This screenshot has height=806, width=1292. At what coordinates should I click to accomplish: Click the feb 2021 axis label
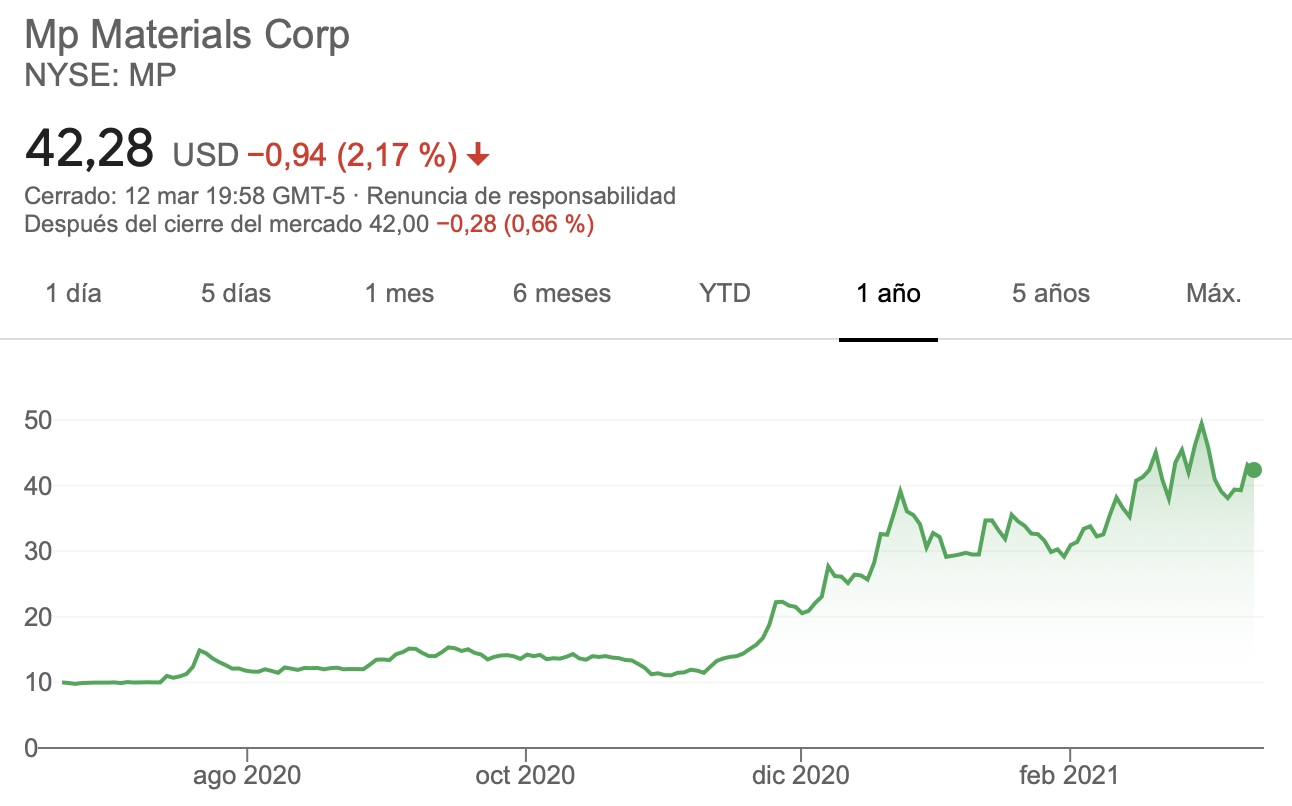coord(1071,775)
